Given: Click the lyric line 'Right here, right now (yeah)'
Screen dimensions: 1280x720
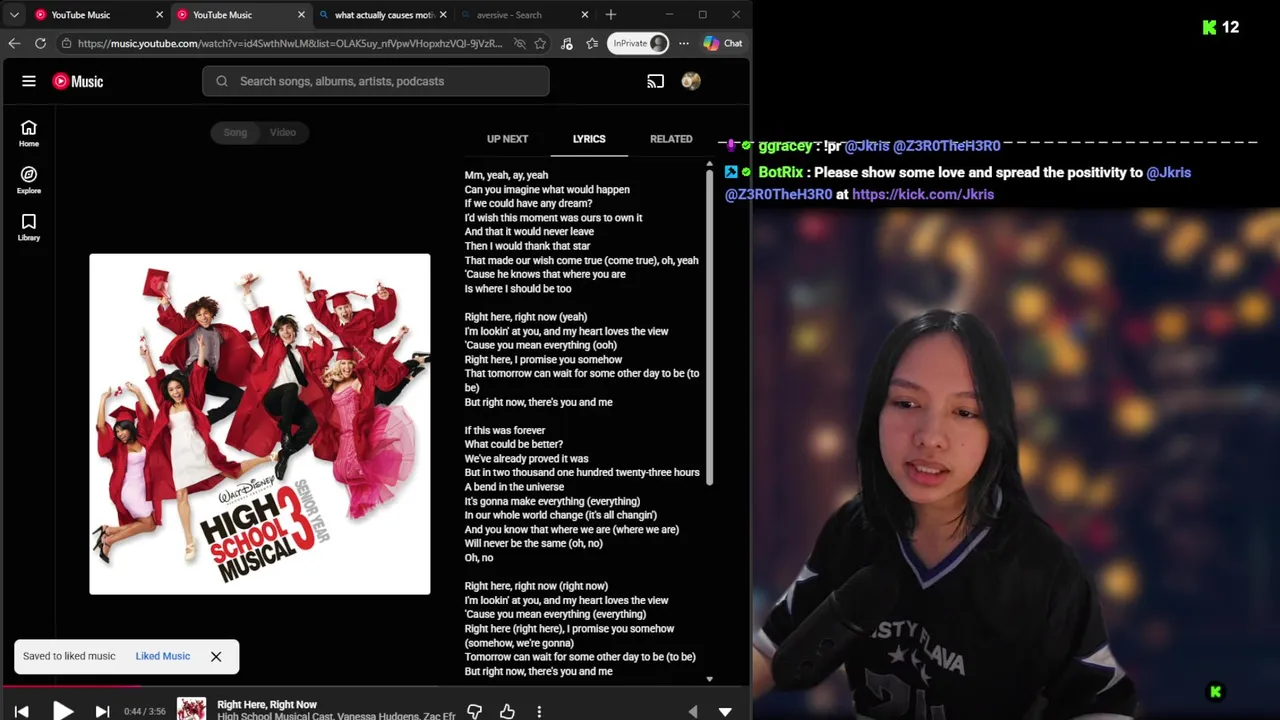Looking at the screenshot, I should pos(526,317).
